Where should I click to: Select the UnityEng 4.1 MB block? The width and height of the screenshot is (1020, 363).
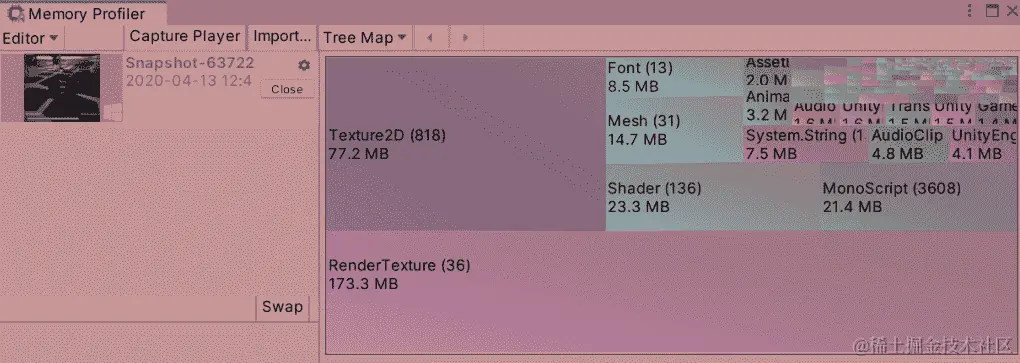pyautogui.click(x=983, y=144)
